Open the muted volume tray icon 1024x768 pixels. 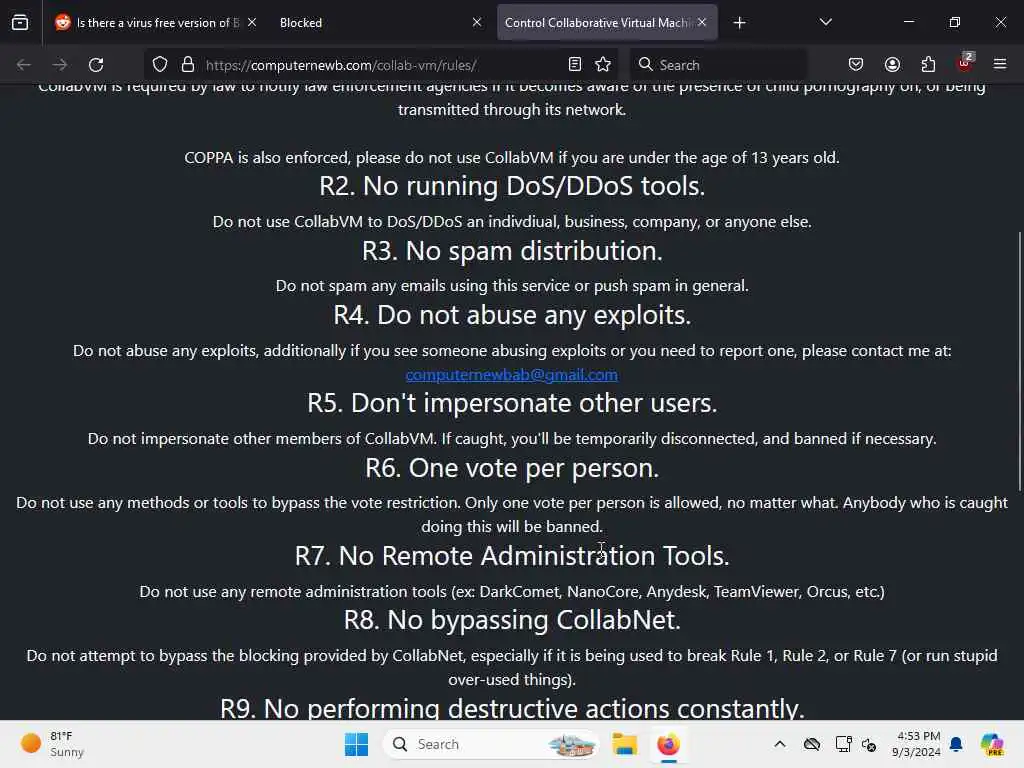coord(869,744)
